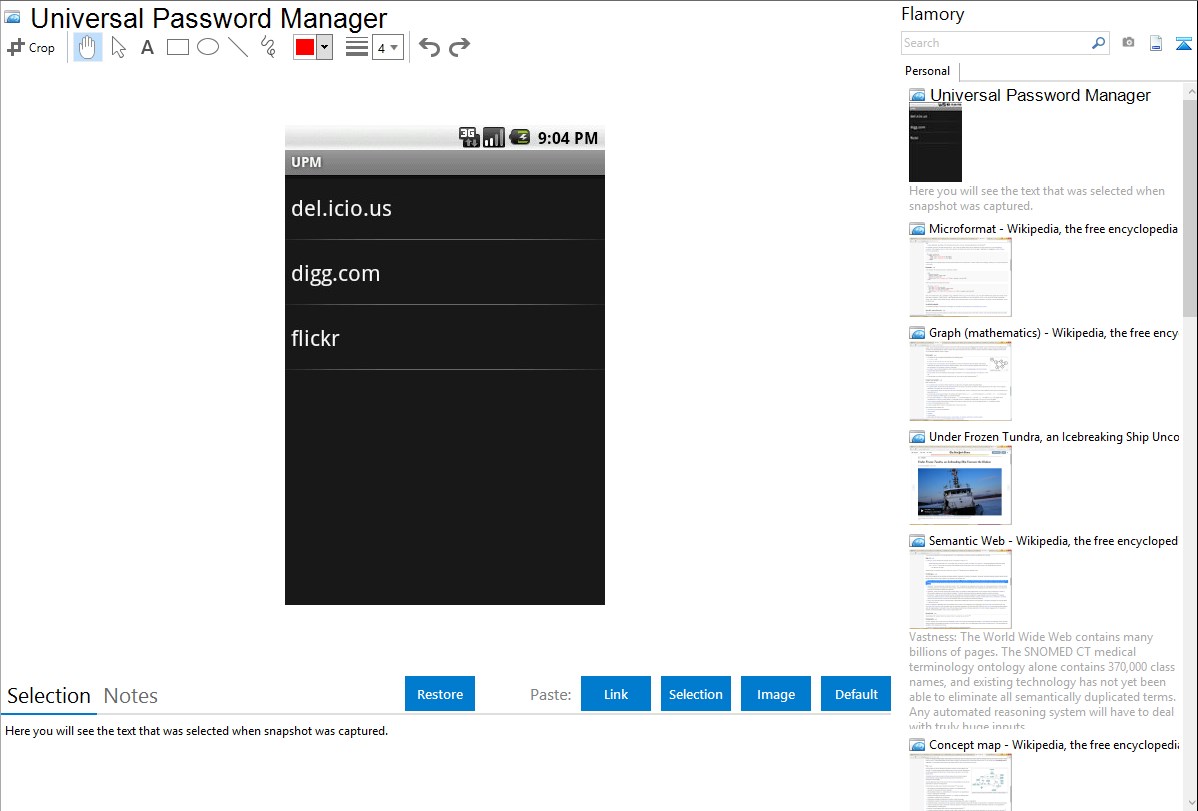Select the Crop tool
This screenshot has height=811, width=1198.
coord(31,47)
